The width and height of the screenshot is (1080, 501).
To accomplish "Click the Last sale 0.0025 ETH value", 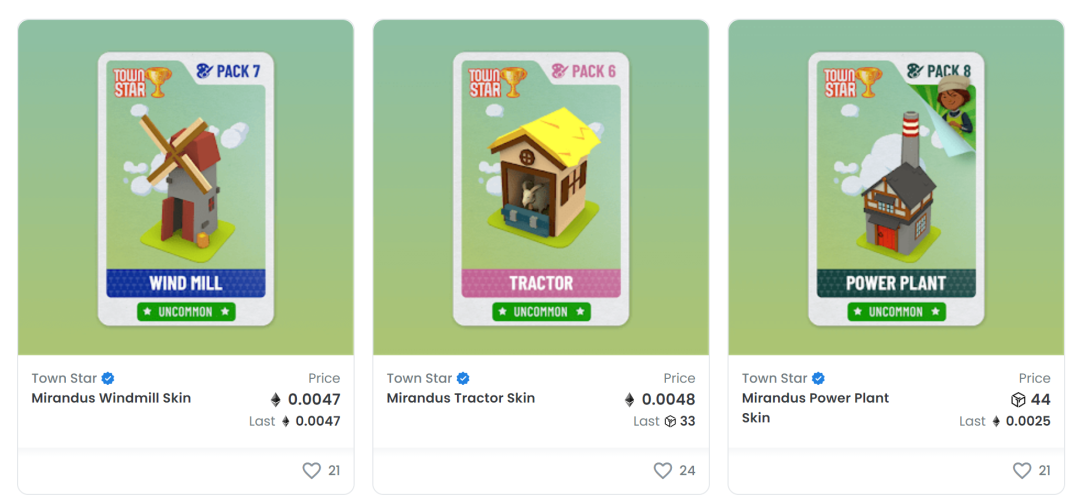I will coord(1021,421).
